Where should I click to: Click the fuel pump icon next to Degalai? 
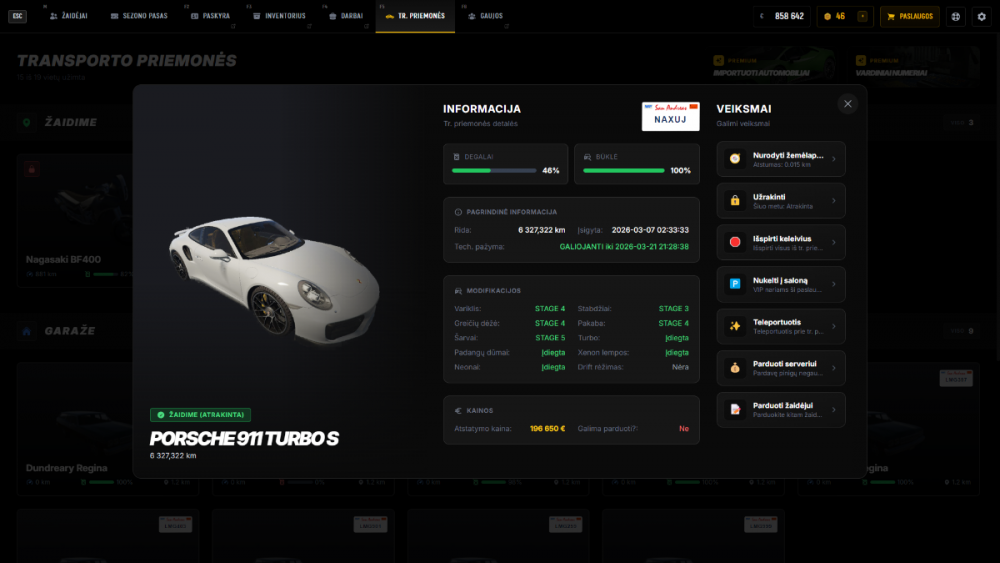(456, 157)
